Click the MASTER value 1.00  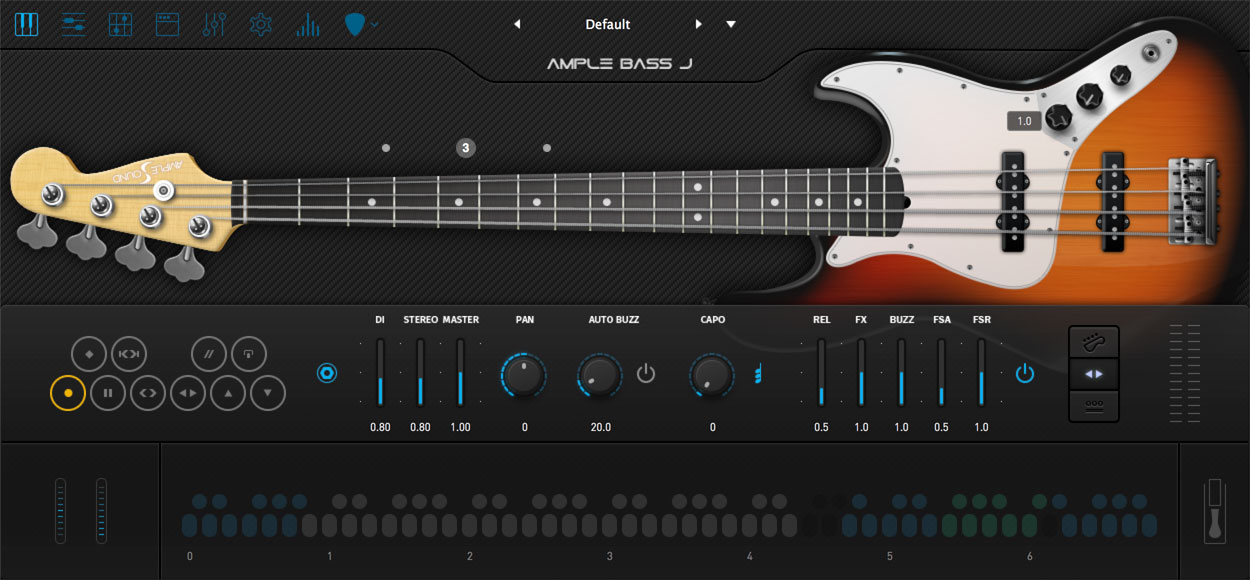click(460, 427)
